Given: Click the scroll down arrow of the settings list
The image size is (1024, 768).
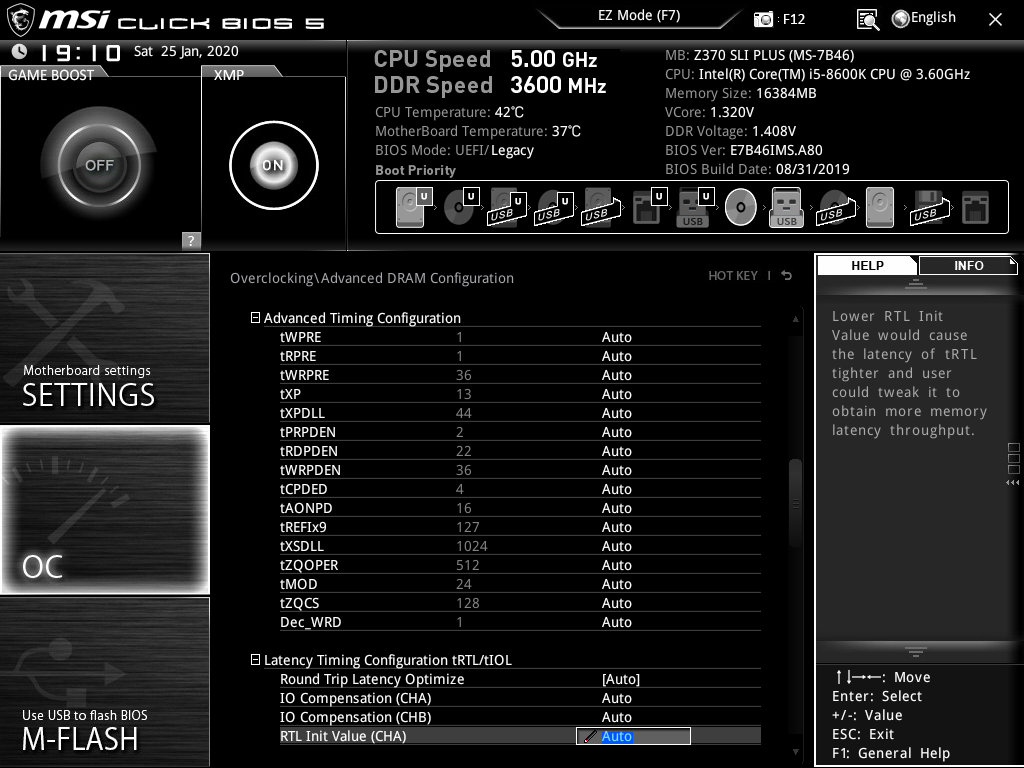Looking at the screenshot, I should 795,752.
